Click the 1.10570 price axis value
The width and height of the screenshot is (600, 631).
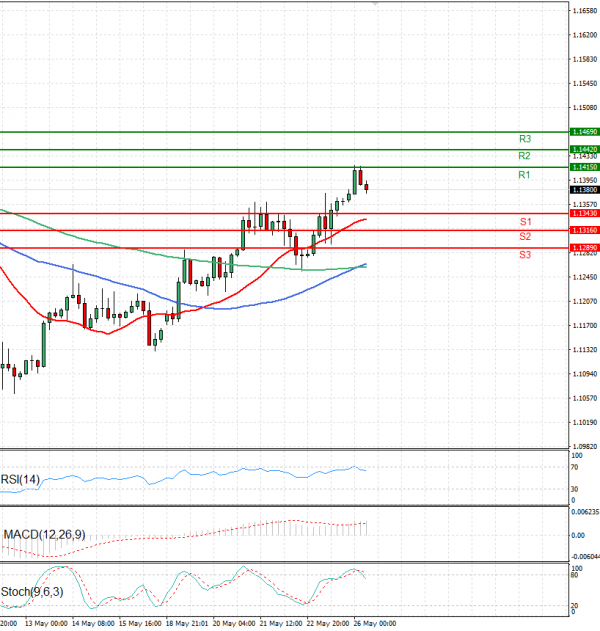point(585,398)
